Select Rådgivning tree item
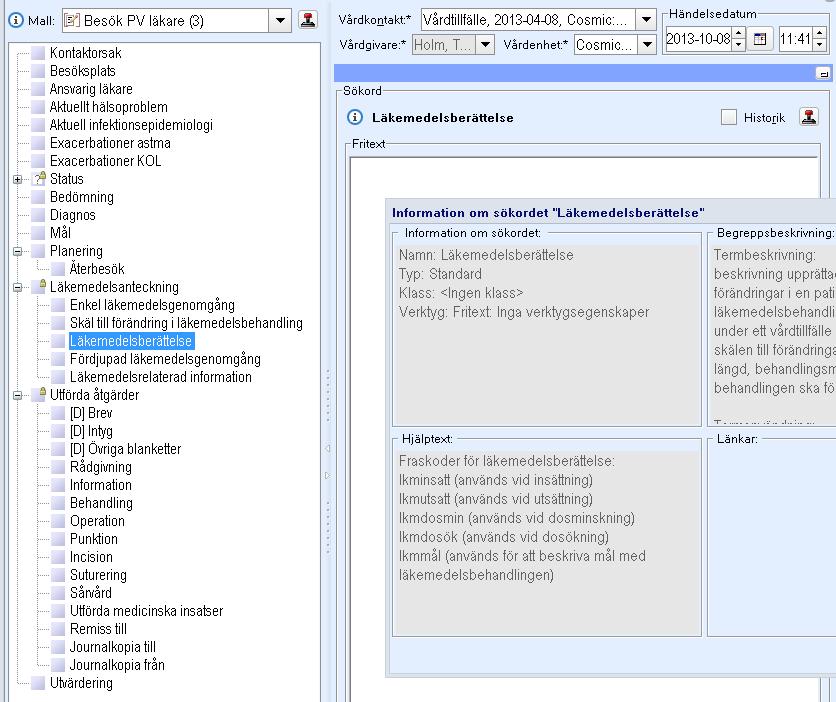 click(101, 467)
